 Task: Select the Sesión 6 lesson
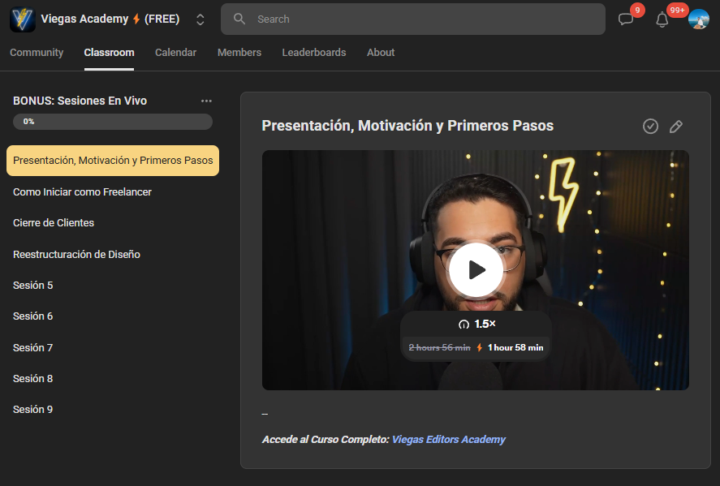pyautogui.click(x=33, y=316)
